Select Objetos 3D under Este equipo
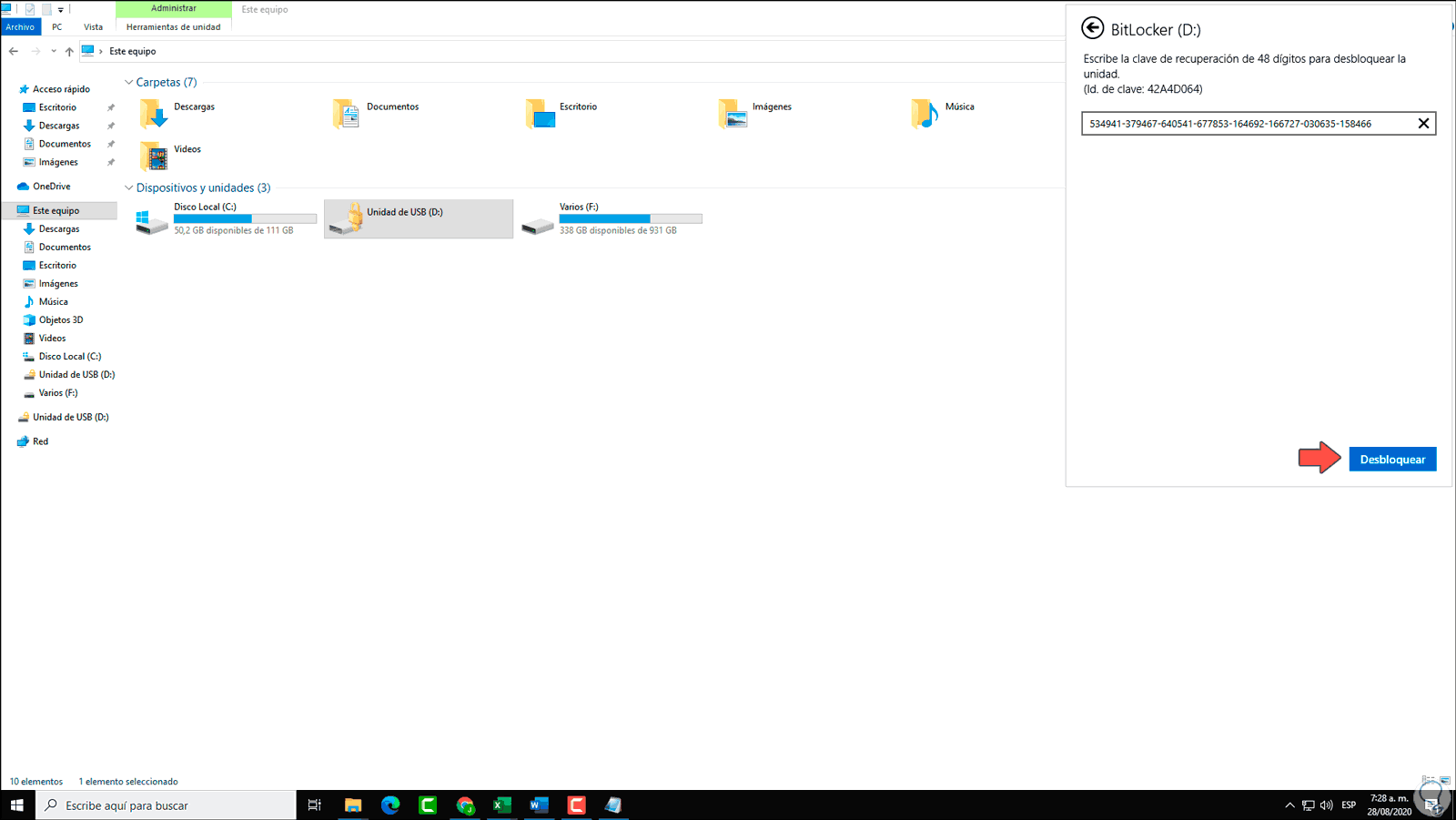This screenshot has height=820, width=1456. 60,320
